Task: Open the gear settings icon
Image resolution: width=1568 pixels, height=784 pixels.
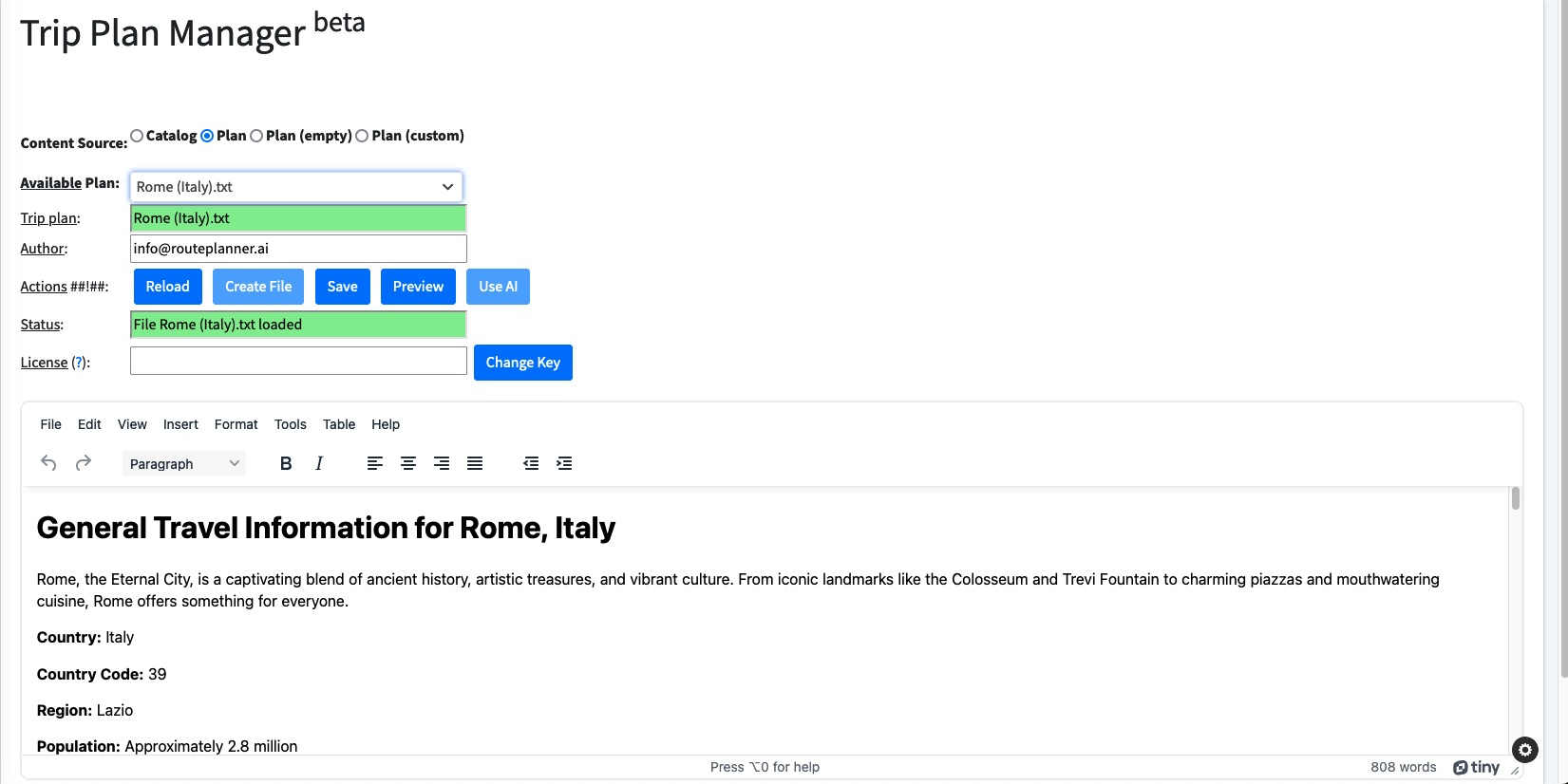Action: click(x=1525, y=750)
